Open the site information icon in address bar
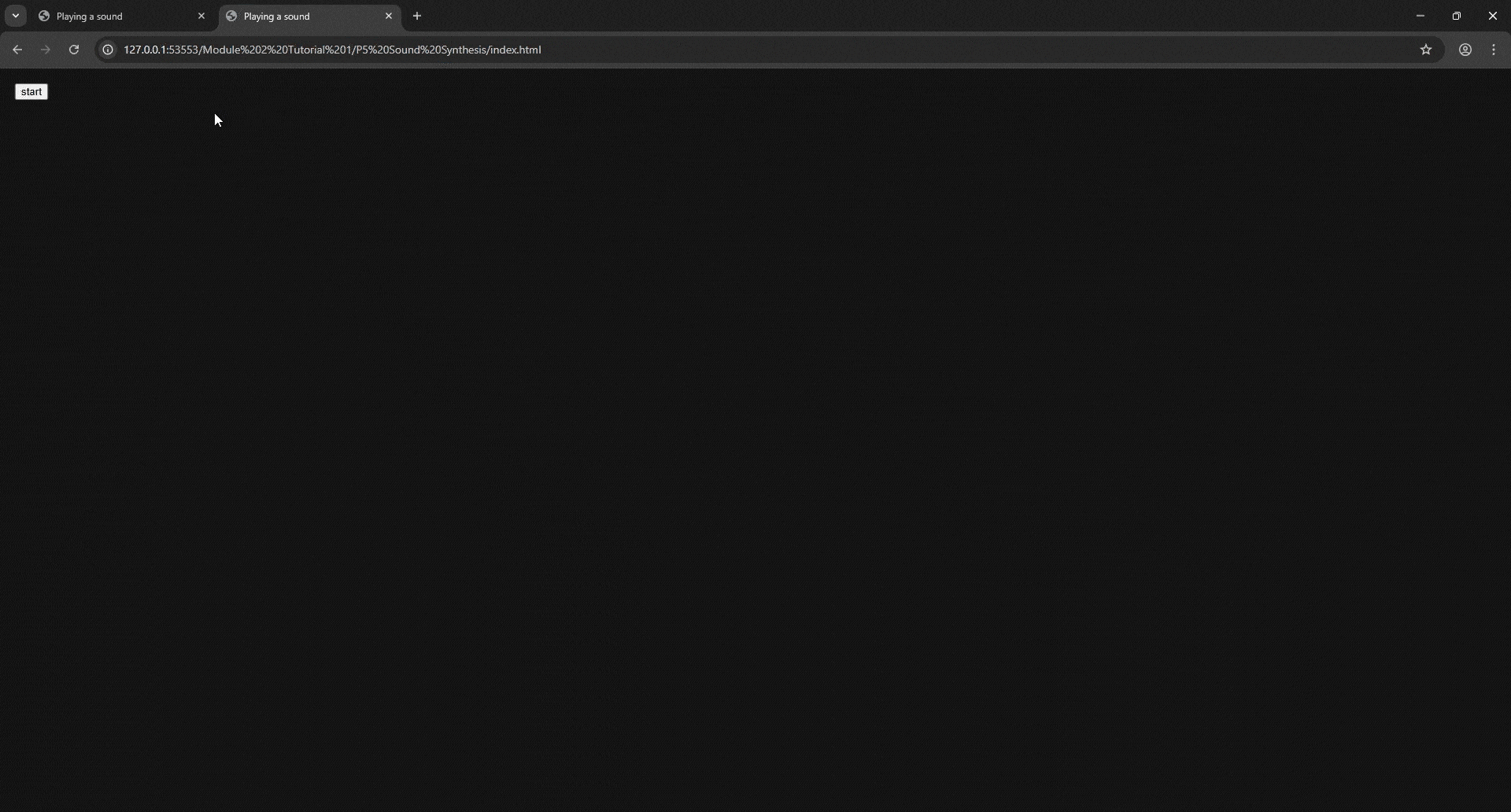1511x812 pixels. coord(107,49)
